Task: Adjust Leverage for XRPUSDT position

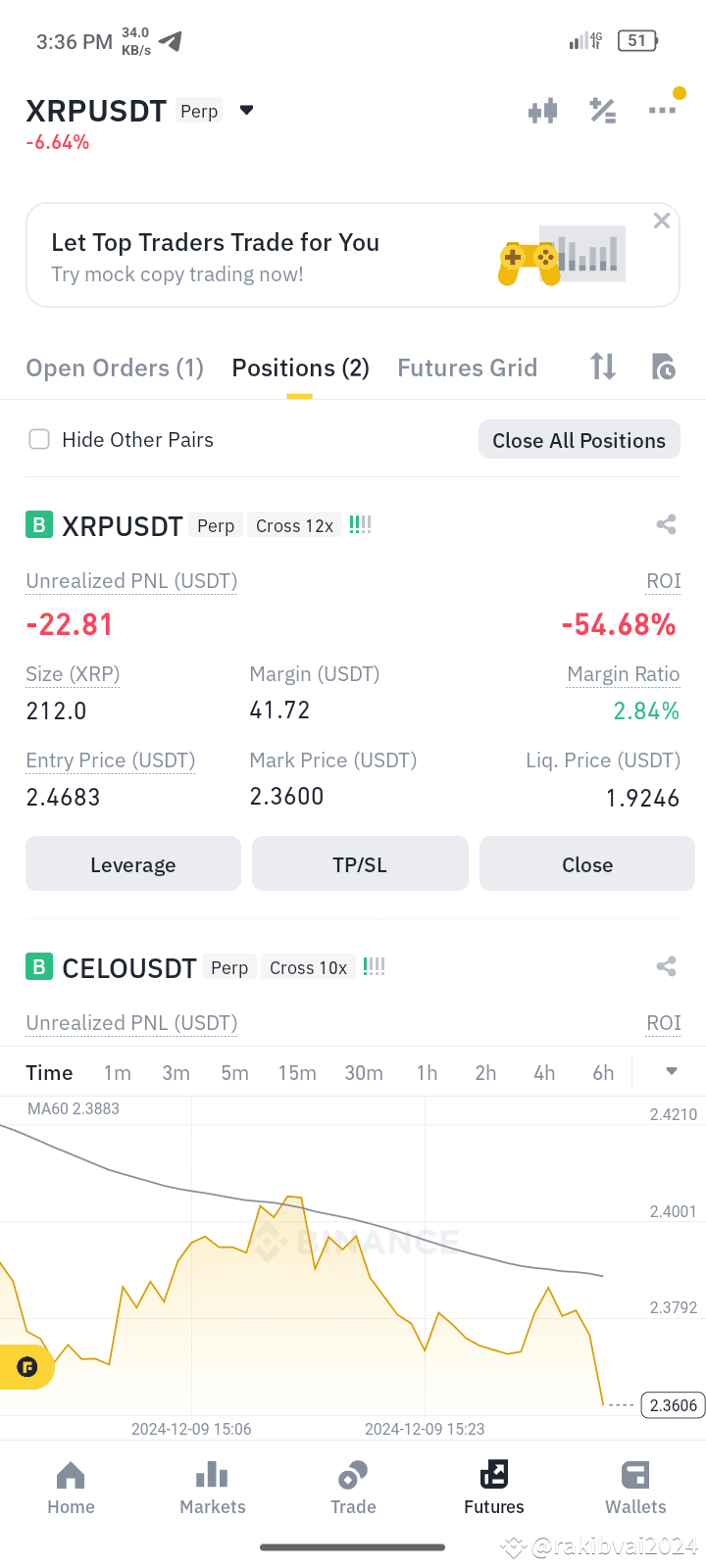Action: point(133,864)
